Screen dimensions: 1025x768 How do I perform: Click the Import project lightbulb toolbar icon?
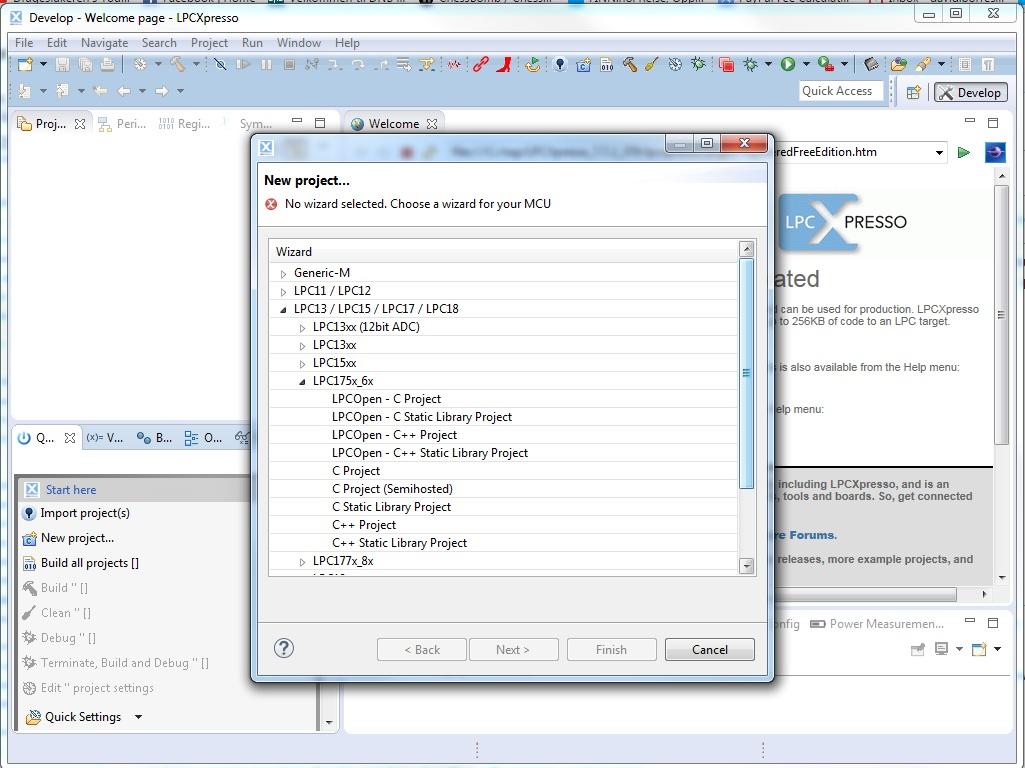[560, 64]
